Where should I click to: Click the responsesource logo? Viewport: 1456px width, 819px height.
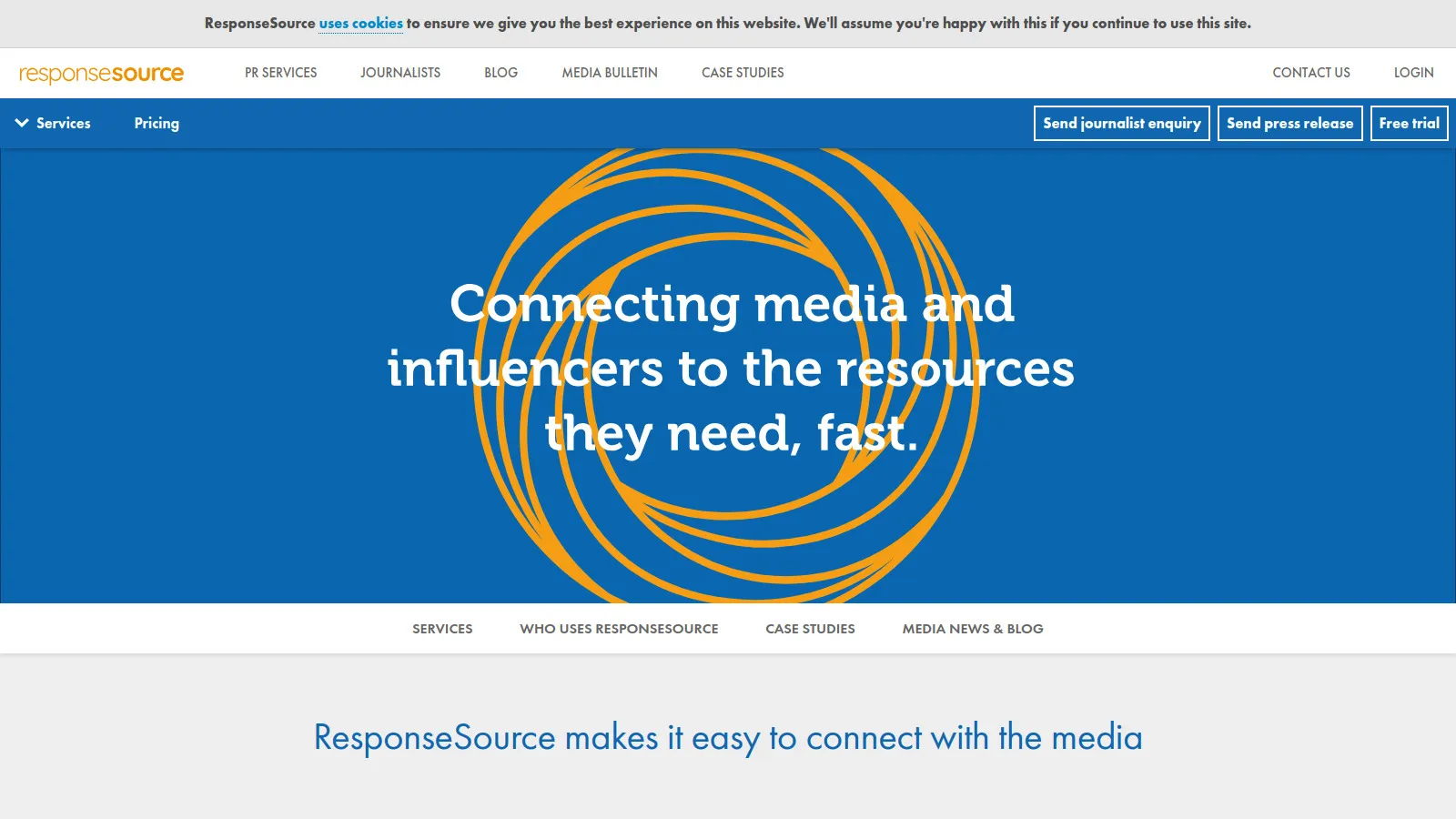(100, 73)
